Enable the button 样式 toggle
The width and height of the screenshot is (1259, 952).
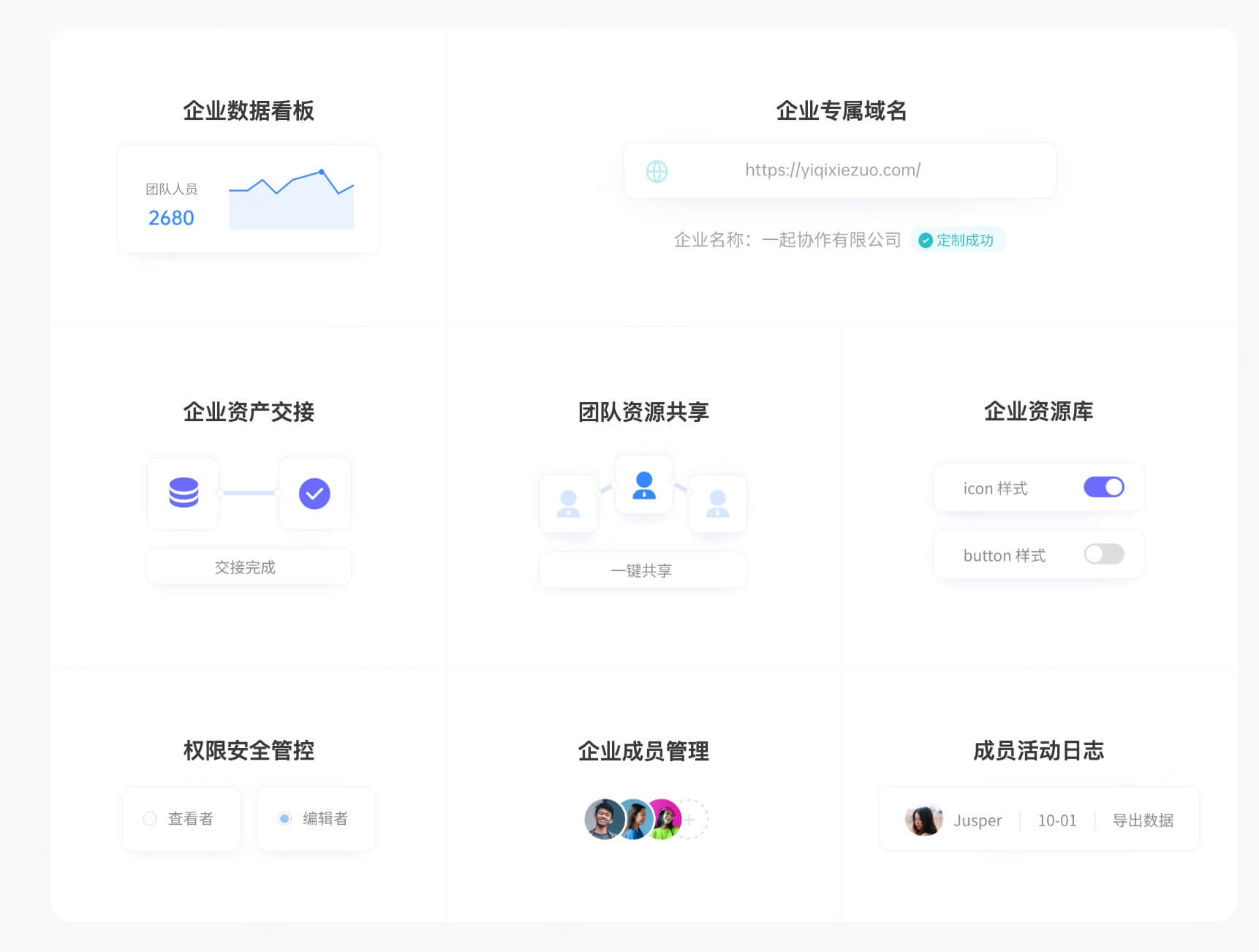(x=1104, y=554)
